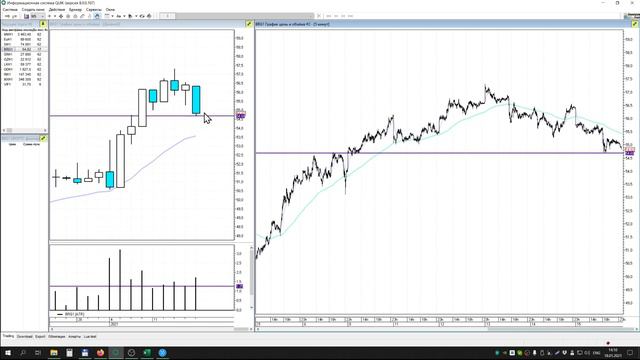Open the Создать окно menu
640x360 pixels.
33,9
